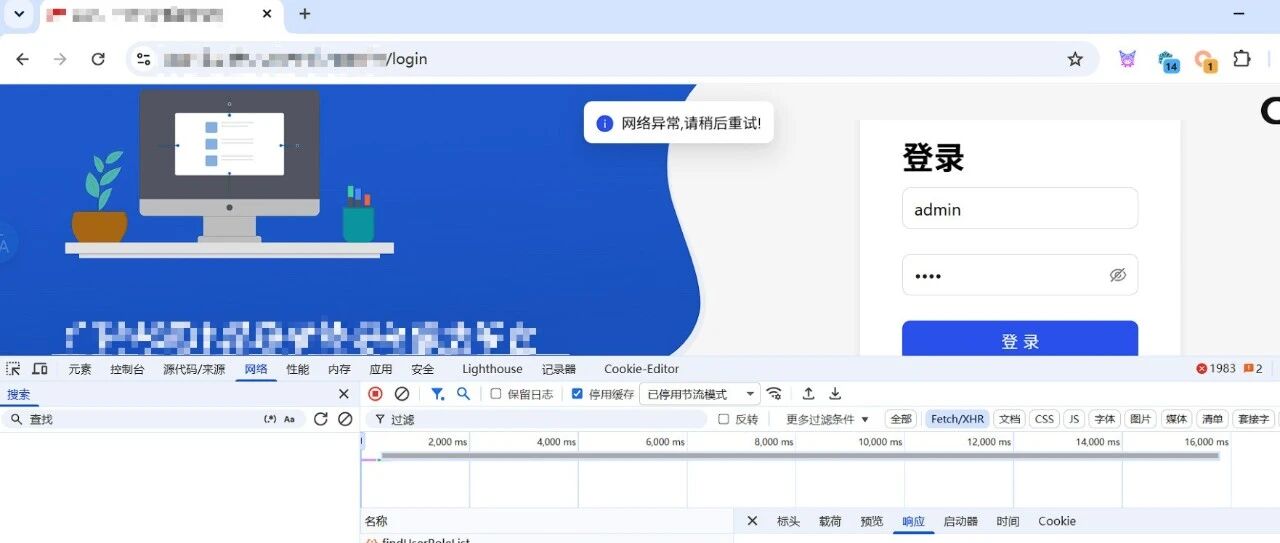Switch to the 元素 DevTools tab

[80, 369]
